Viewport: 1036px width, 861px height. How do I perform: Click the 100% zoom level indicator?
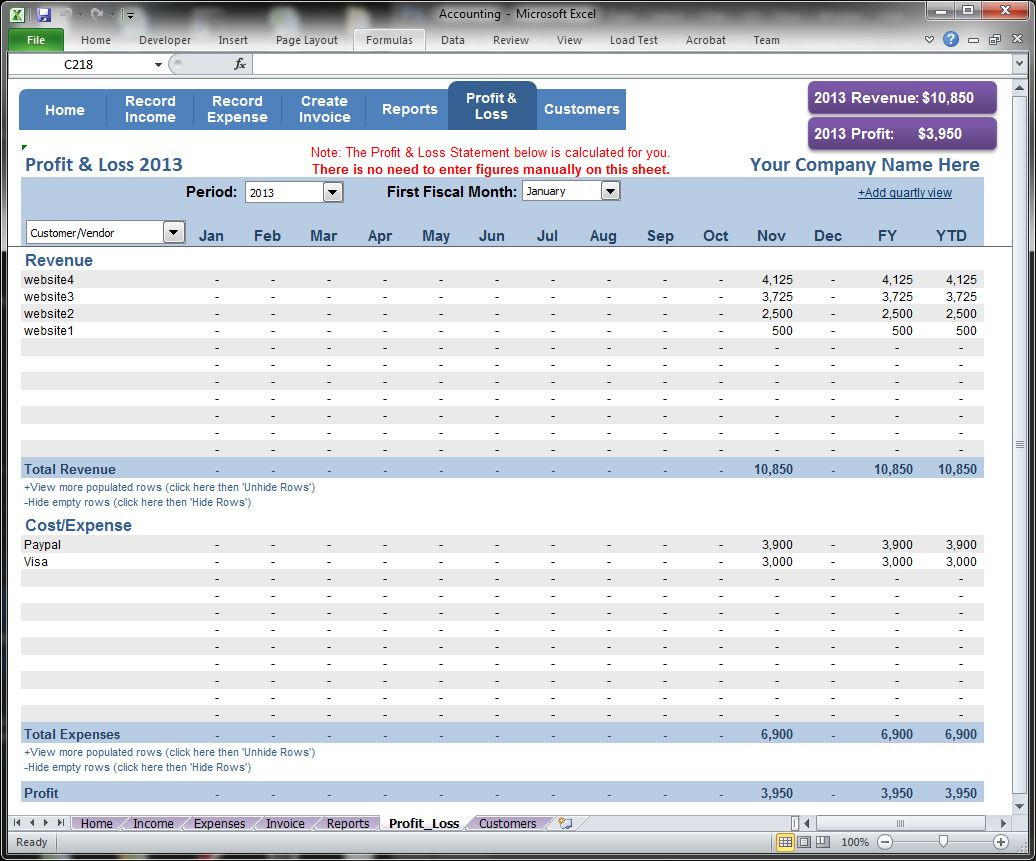click(x=855, y=842)
